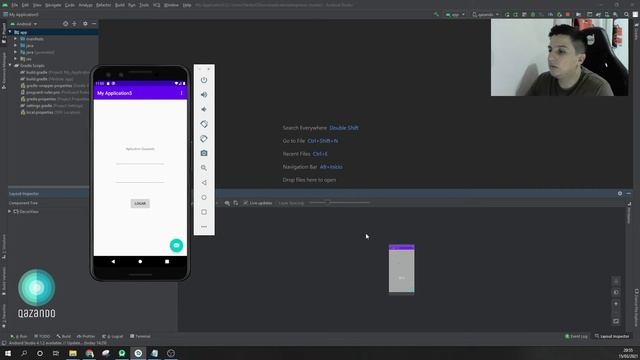Open the device selector dropdown in toolbar

click(485, 14)
